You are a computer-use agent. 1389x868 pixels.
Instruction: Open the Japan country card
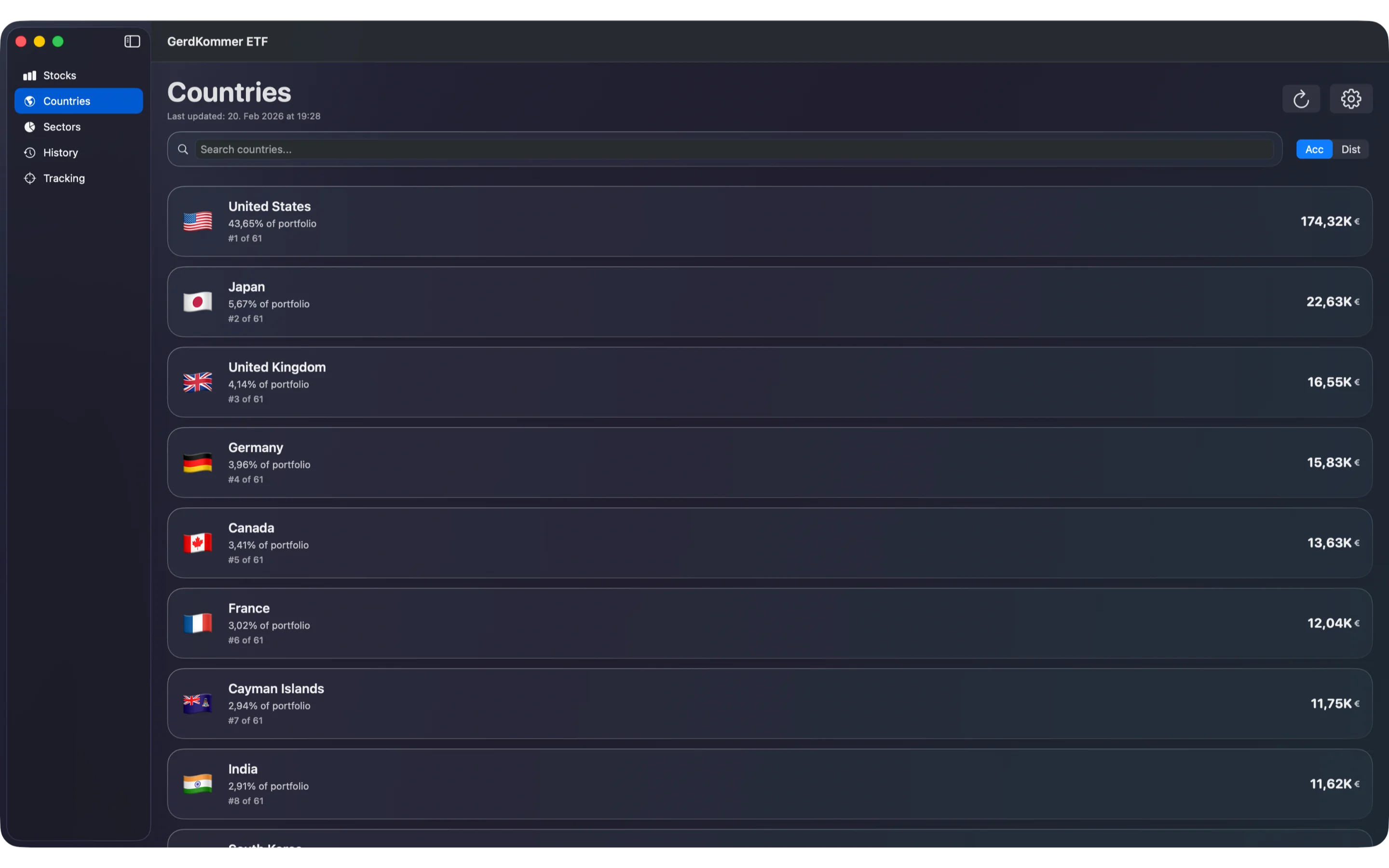point(769,301)
